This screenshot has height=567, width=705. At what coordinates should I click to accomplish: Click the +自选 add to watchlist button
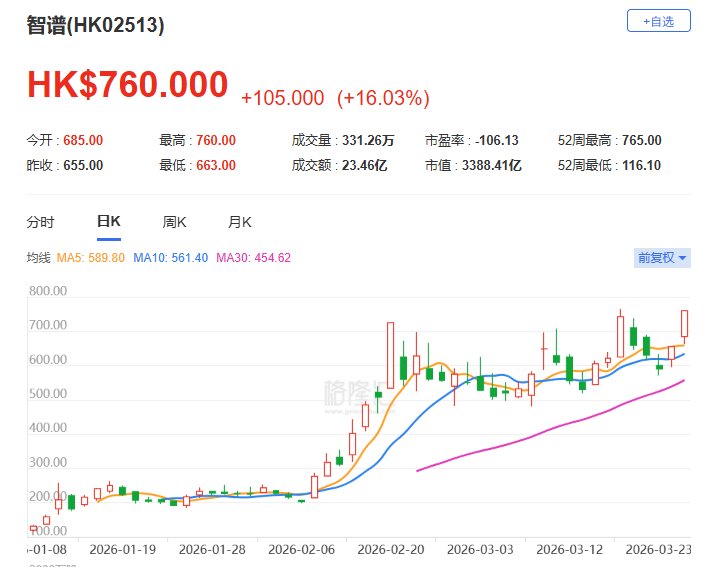[658, 21]
